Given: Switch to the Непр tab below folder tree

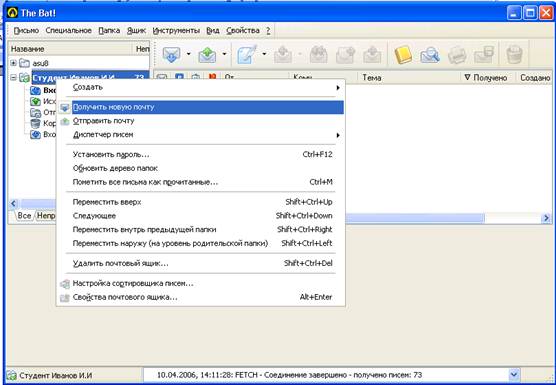Looking at the screenshot, I should coord(46,216).
